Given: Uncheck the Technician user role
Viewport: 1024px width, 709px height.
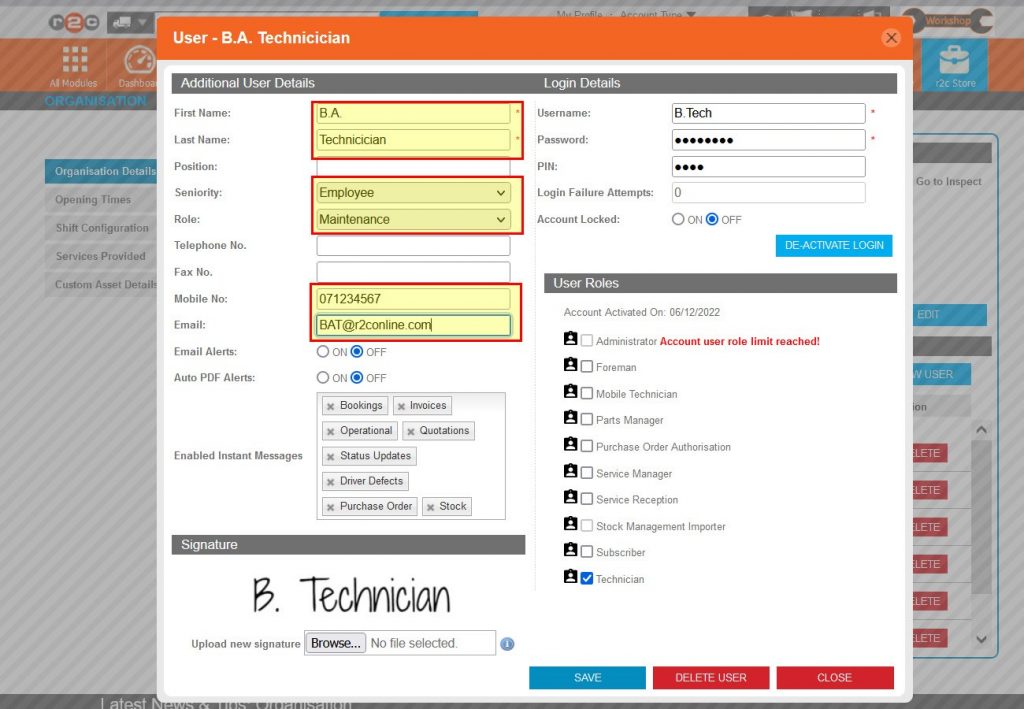Looking at the screenshot, I should point(586,578).
